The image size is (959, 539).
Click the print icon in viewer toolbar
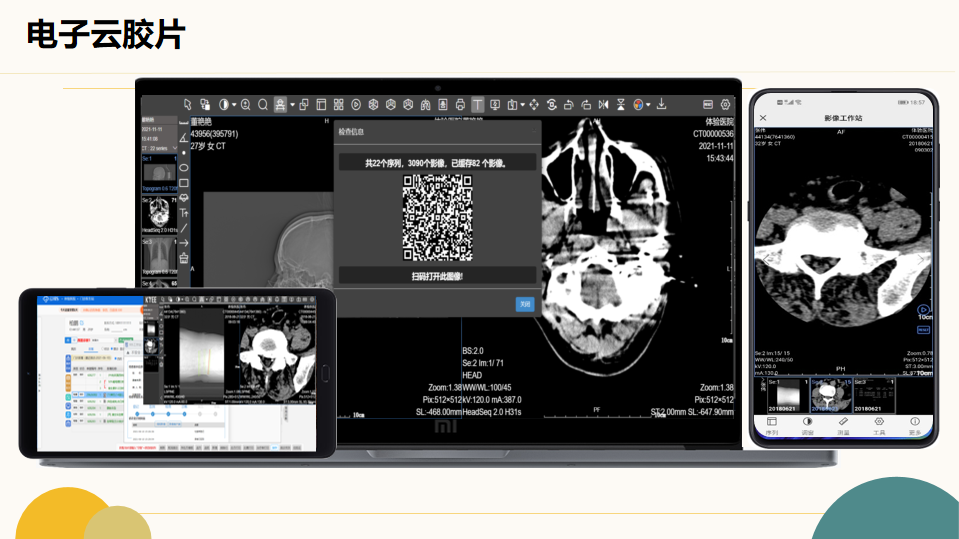[460, 104]
